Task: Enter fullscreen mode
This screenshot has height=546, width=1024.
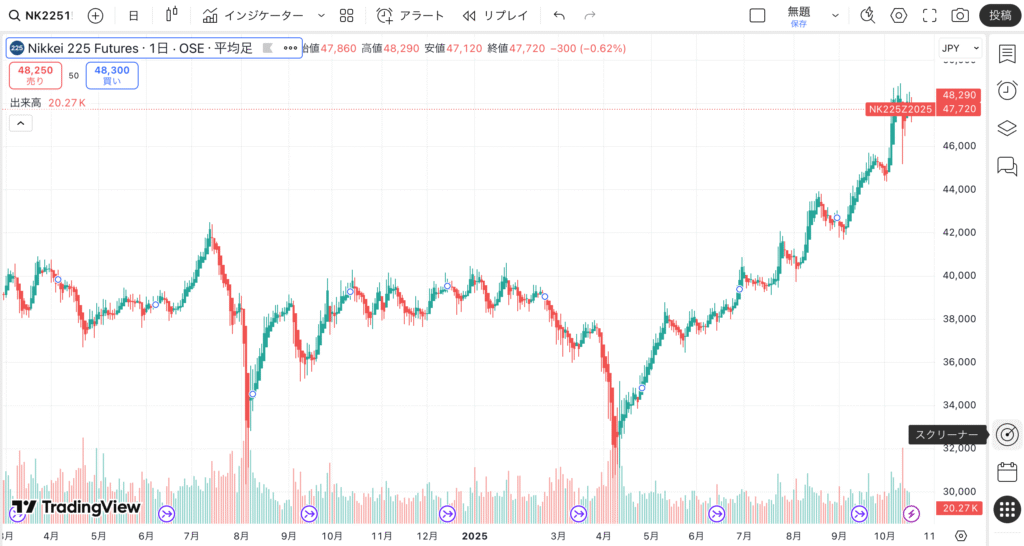Action: click(x=929, y=15)
